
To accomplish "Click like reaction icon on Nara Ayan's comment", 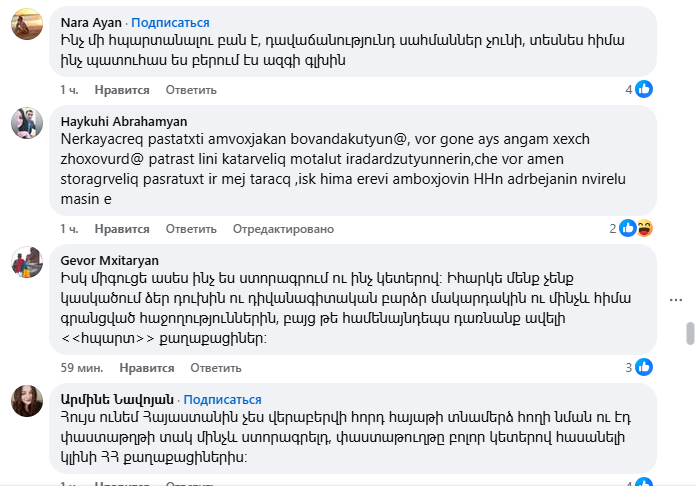I will 644,89.
